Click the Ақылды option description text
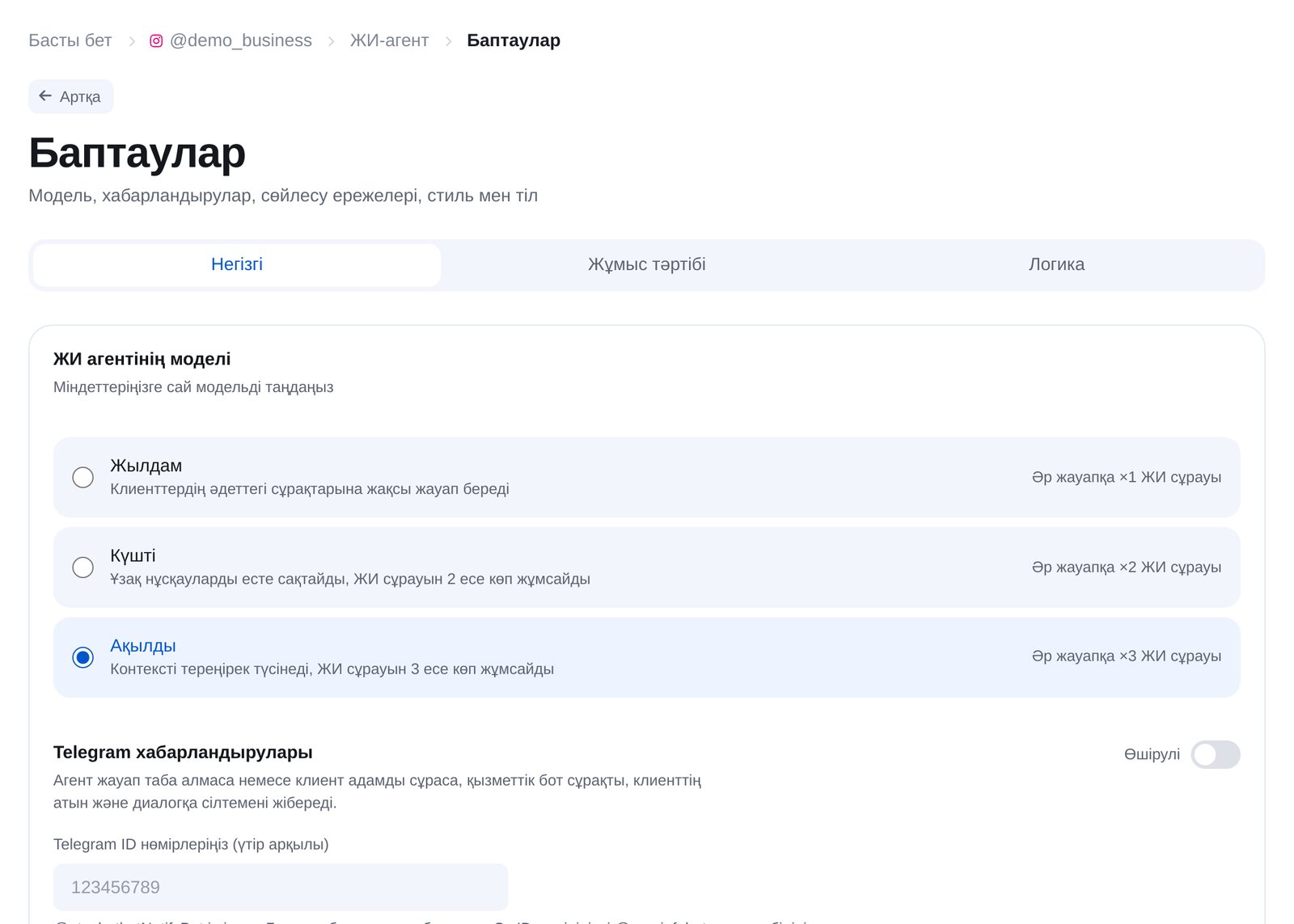This screenshot has width=1294, height=924. coord(332,669)
